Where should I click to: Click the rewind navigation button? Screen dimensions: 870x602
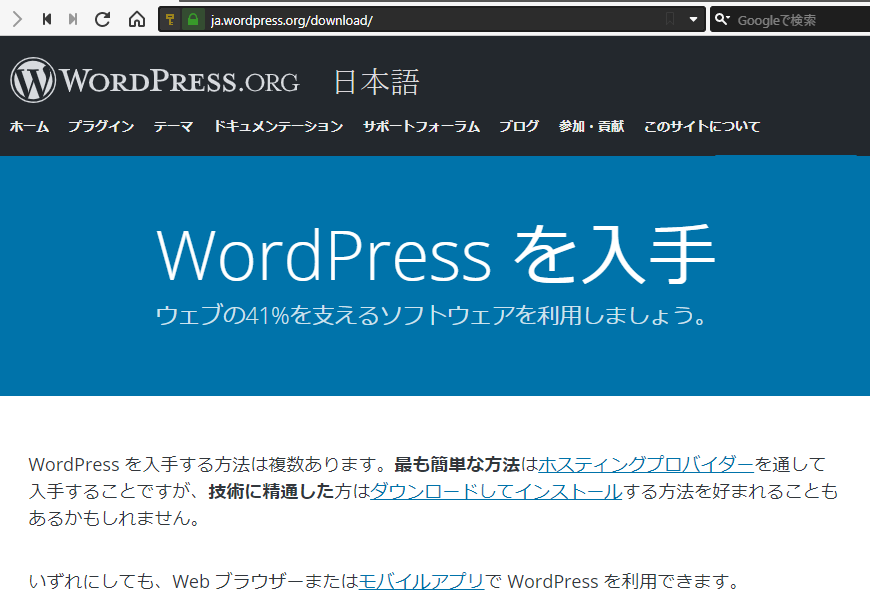47,19
